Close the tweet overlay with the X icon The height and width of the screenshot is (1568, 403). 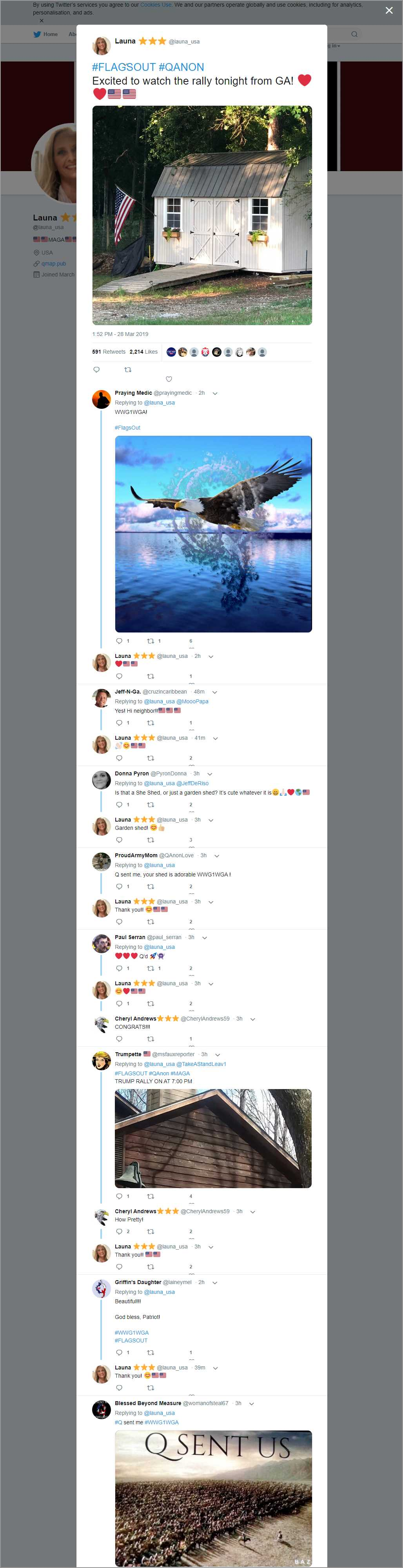389,10
